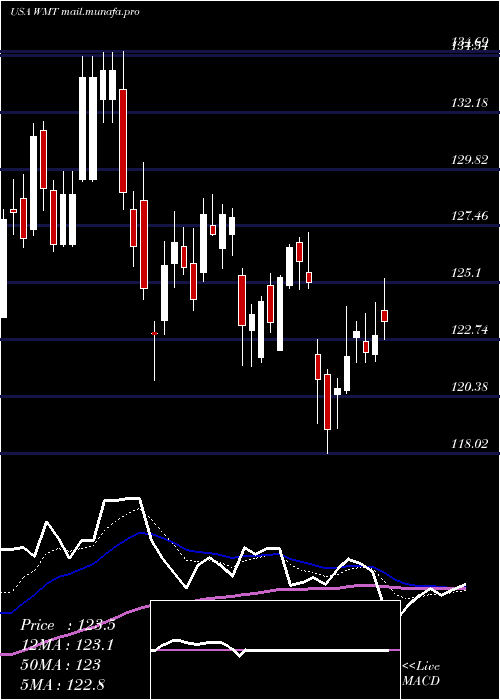This screenshot has height=700, width=500.
Task: Click the '12MA : 123.1' readout
Action: [67, 645]
